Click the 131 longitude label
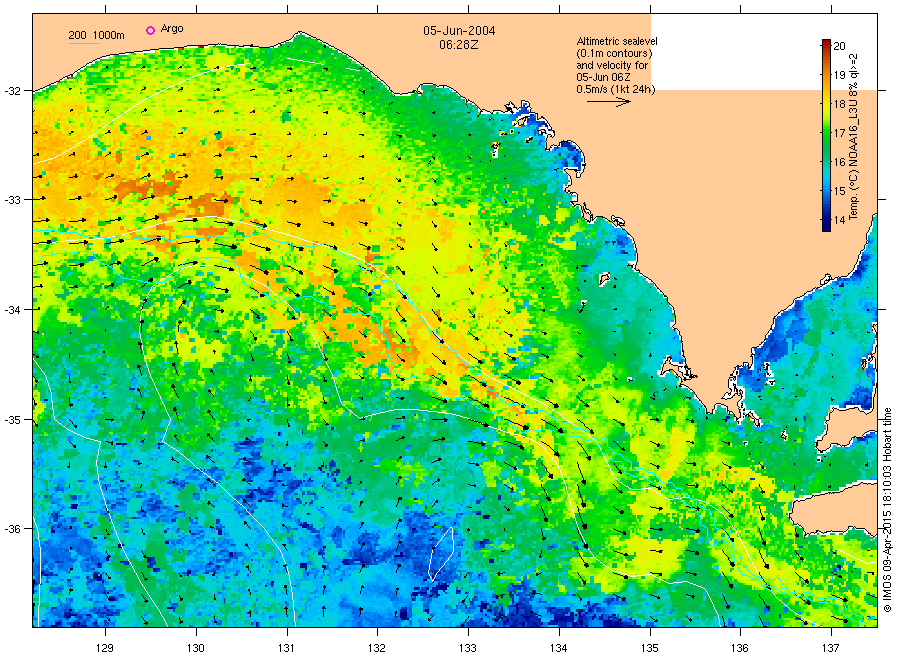The width and height of the screenshot is (900, 660). tap(286, 649)
